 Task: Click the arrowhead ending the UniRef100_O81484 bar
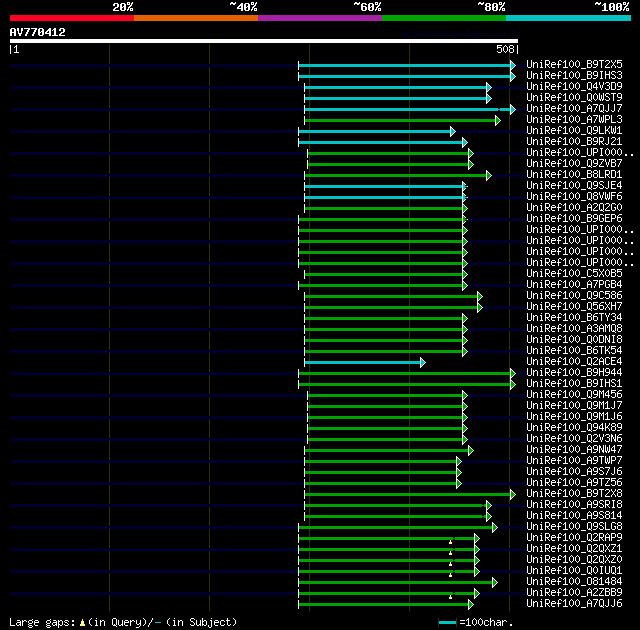[495, 583]
